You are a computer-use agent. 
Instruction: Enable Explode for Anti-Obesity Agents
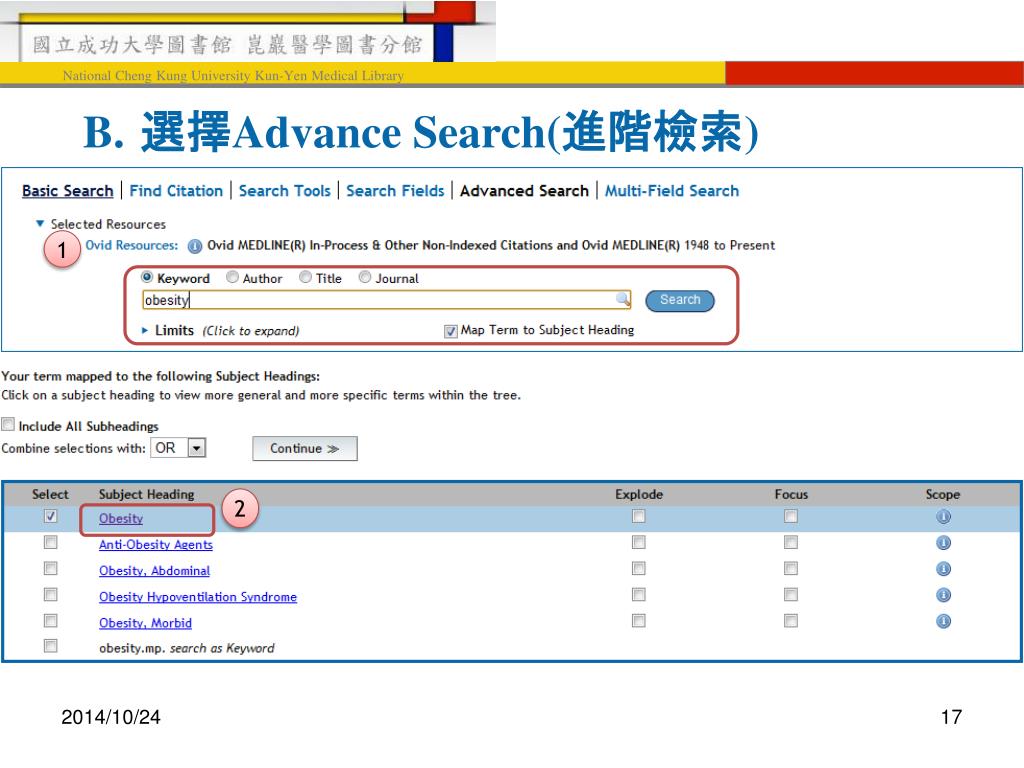tap(639, 542)
